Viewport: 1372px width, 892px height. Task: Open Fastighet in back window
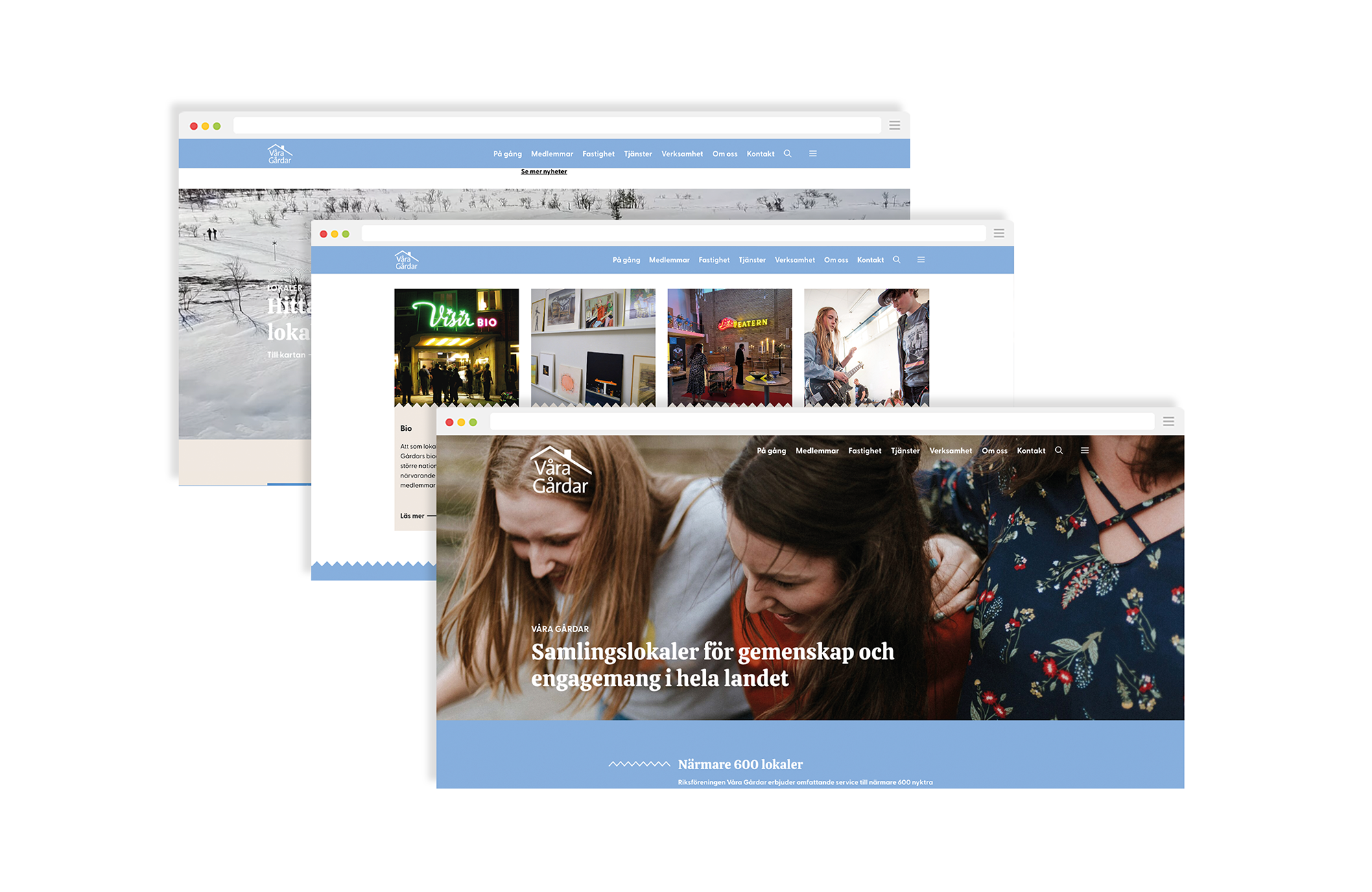coord(598,154)
